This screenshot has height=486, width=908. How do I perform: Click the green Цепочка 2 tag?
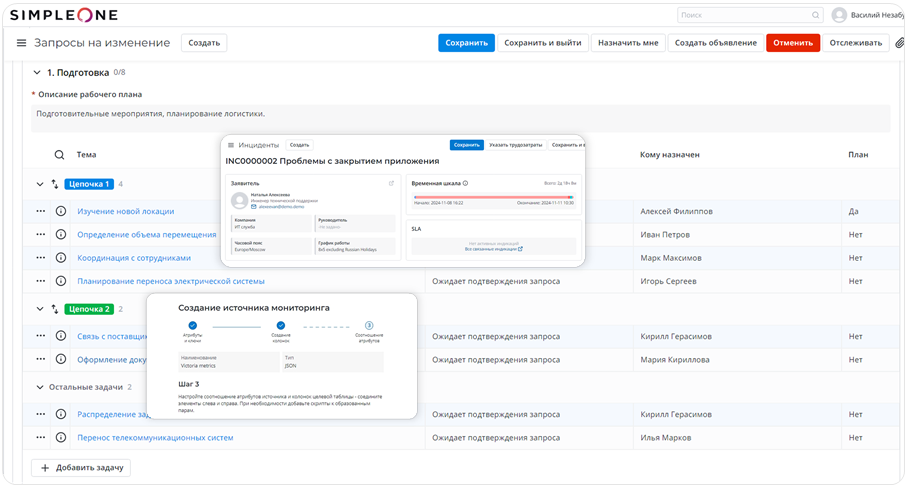click(x=89, y=309)
